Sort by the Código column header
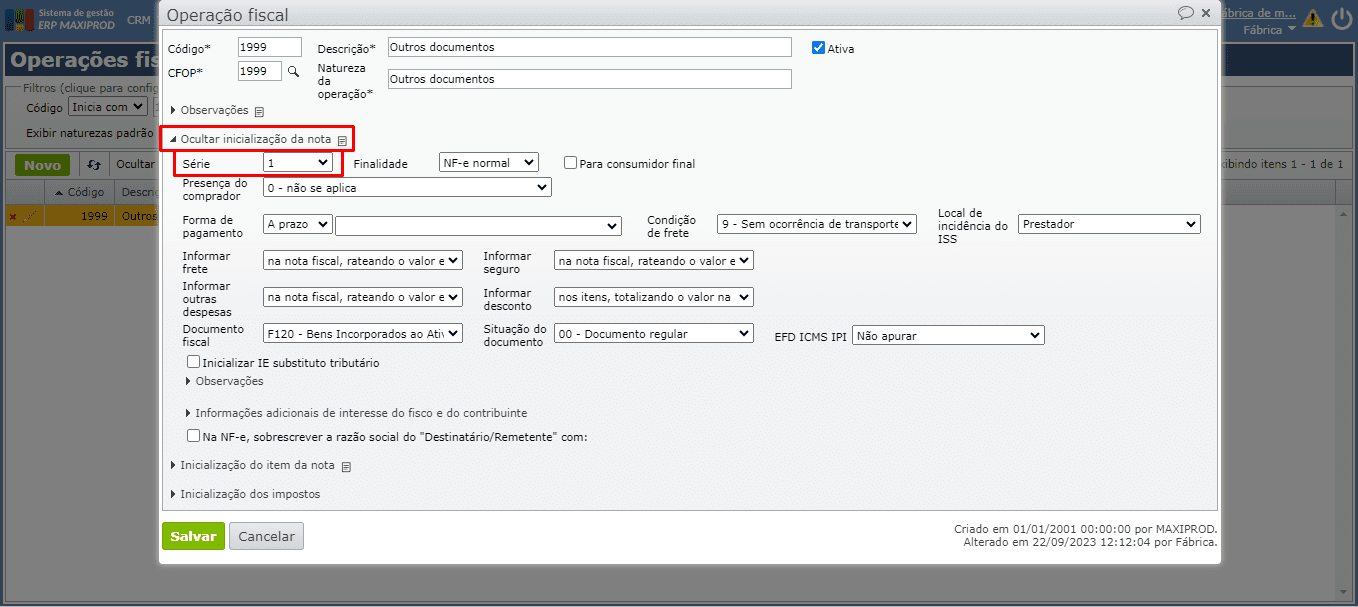Image resolution: width=1358 pixels, height=607 pixels. [x=79, y=191]
